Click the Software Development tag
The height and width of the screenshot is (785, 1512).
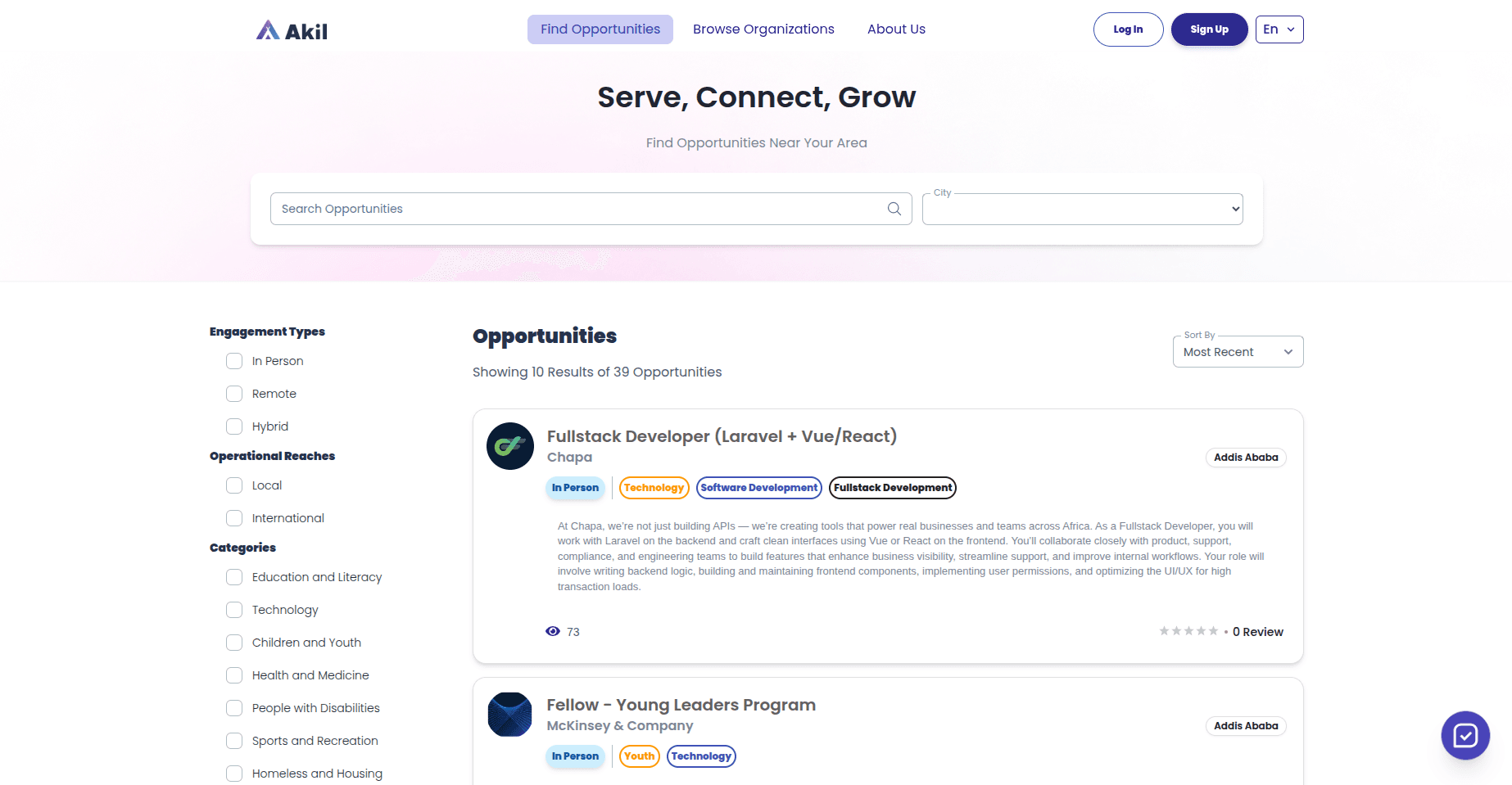(x=759, y=488)
